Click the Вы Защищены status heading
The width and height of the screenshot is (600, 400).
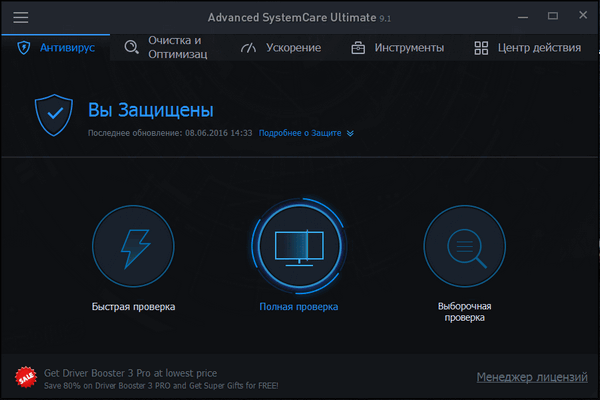pos(151,110)
